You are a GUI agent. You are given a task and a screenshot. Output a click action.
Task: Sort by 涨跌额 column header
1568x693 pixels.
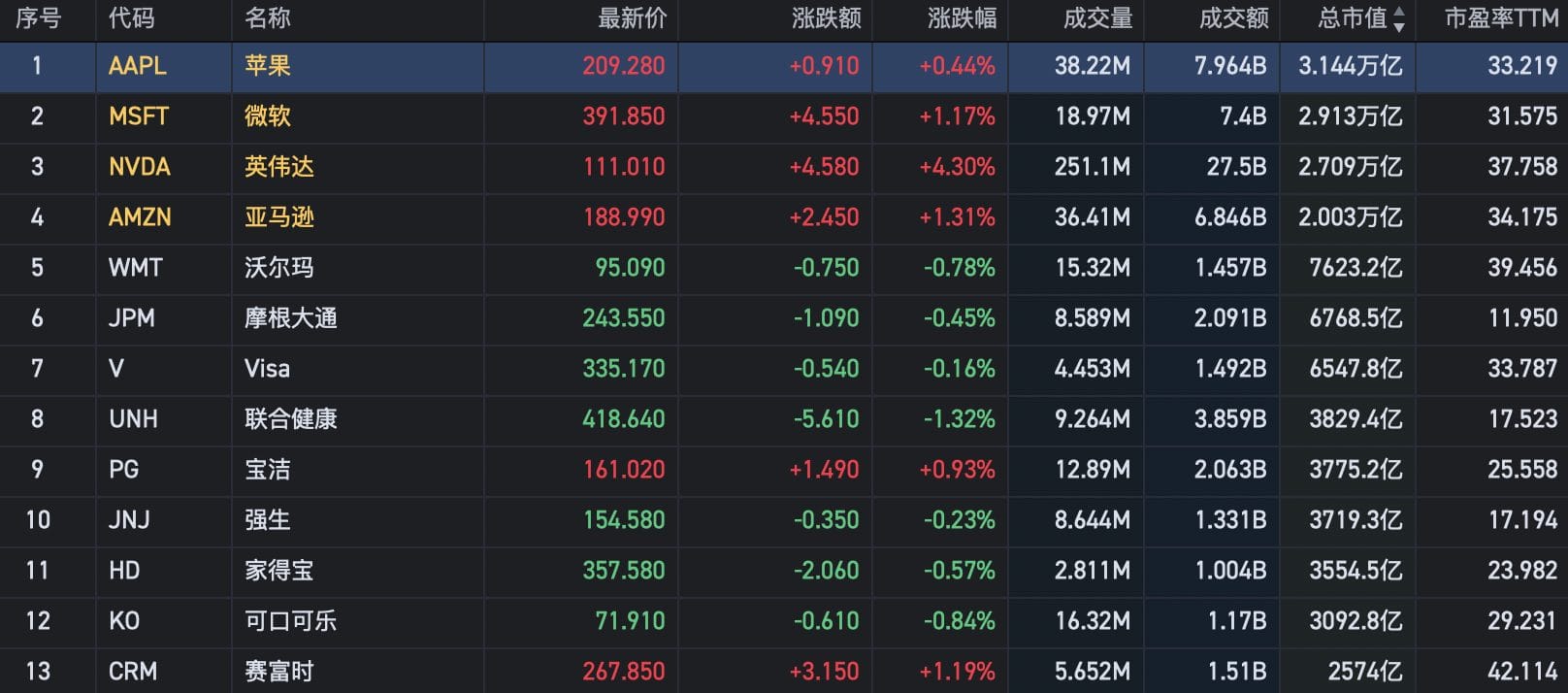tap(826, 18)
